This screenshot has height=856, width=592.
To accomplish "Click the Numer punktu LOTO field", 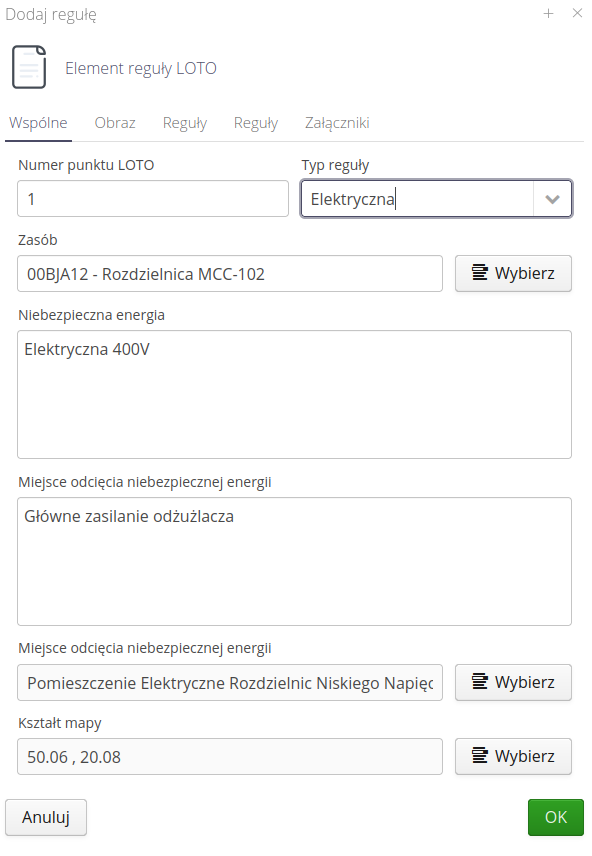I will click(153, 199).
